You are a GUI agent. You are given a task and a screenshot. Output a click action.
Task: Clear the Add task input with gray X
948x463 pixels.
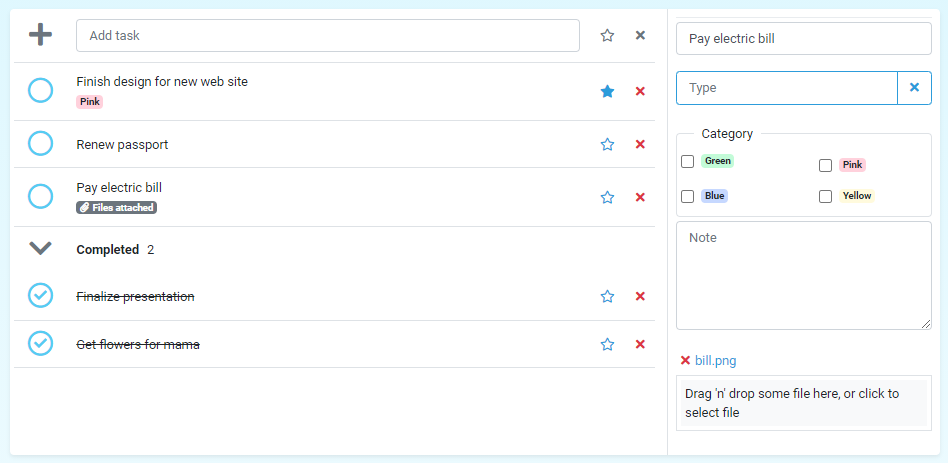pyautogui.click(x=640, y=36)
